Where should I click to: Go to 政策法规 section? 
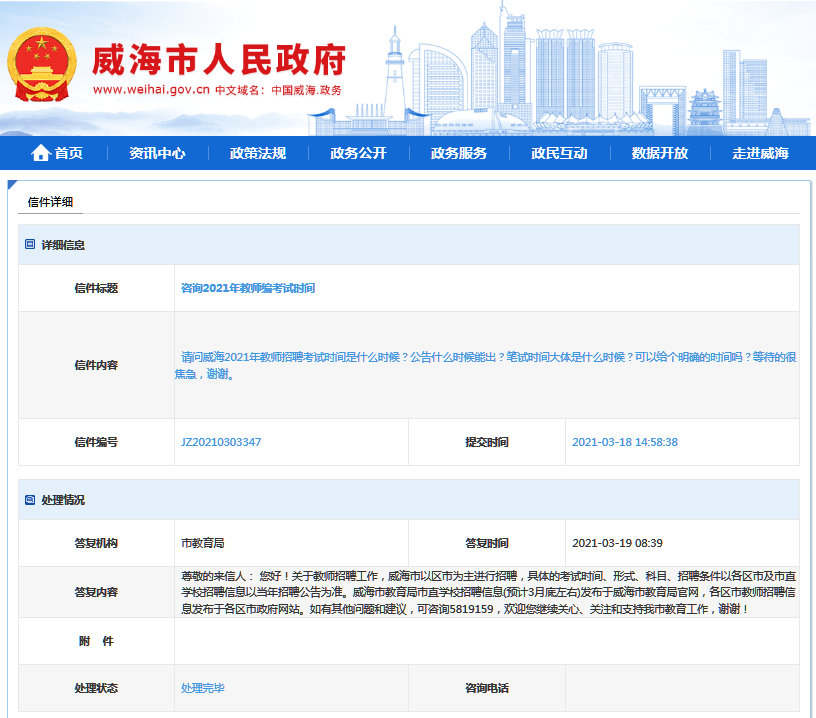coord(258,153)
